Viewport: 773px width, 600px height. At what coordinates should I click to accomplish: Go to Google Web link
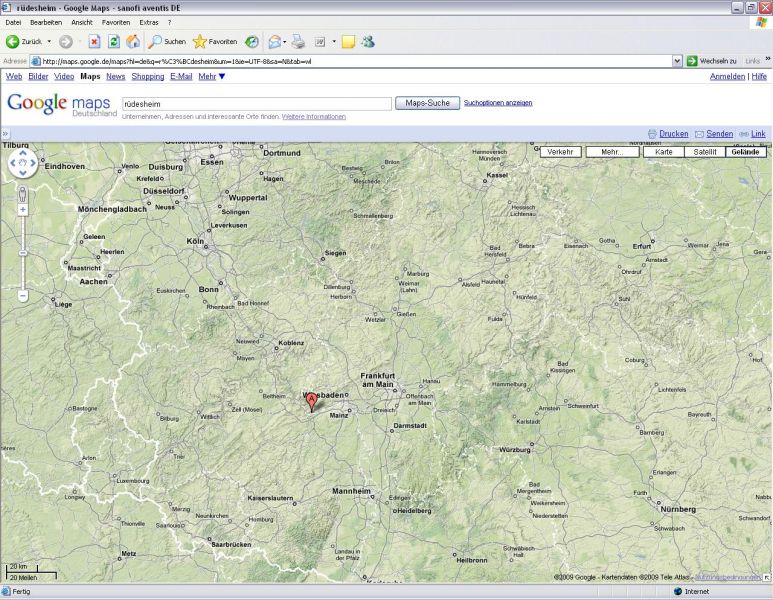tap(14, 76)
